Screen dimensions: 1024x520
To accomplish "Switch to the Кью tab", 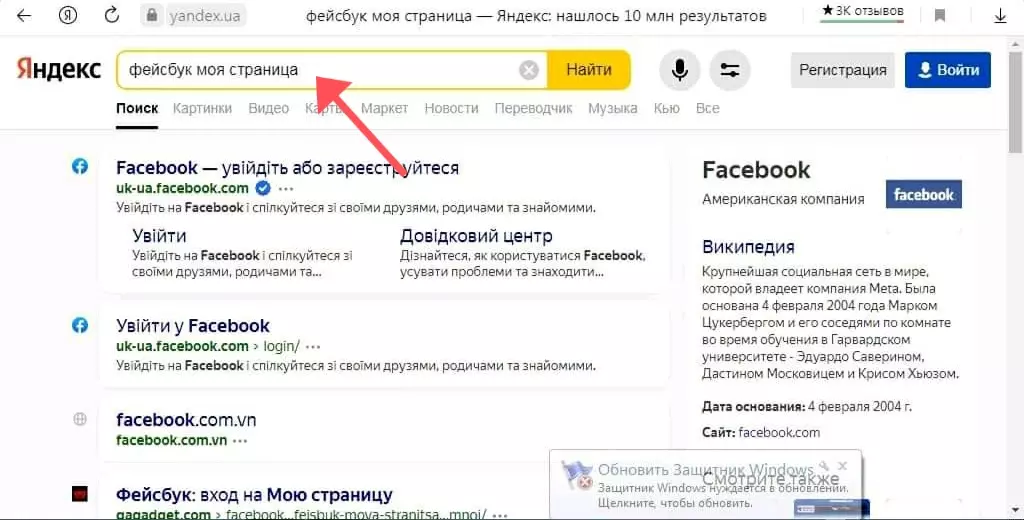I will click(x=667, y=108).
